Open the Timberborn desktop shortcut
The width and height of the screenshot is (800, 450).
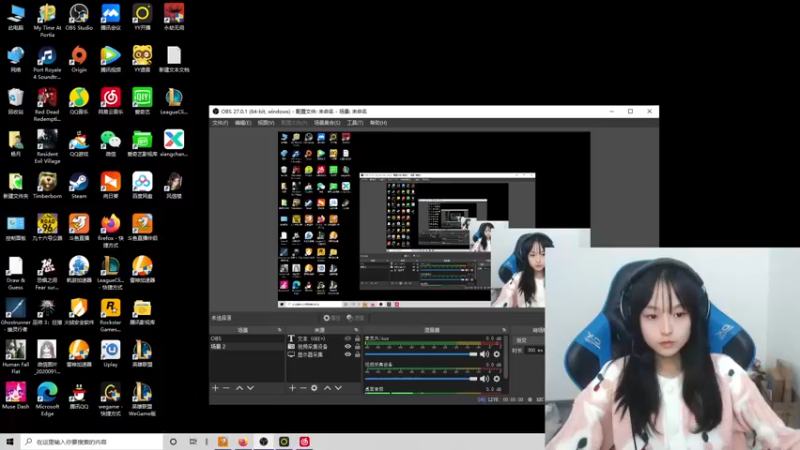pos(47,186)
